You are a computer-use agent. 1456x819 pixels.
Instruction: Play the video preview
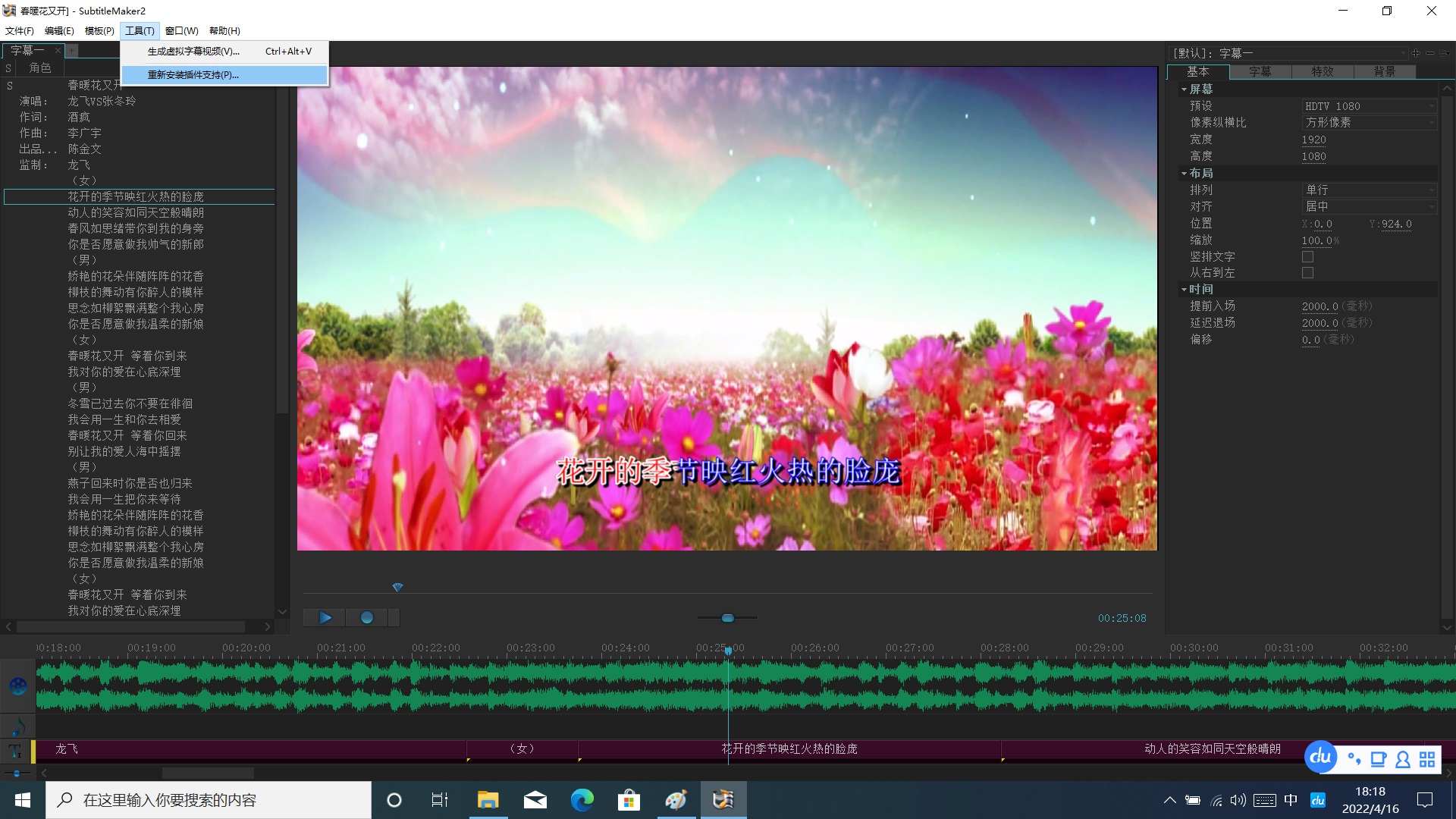pyautogui.click(x=325, y=618)
